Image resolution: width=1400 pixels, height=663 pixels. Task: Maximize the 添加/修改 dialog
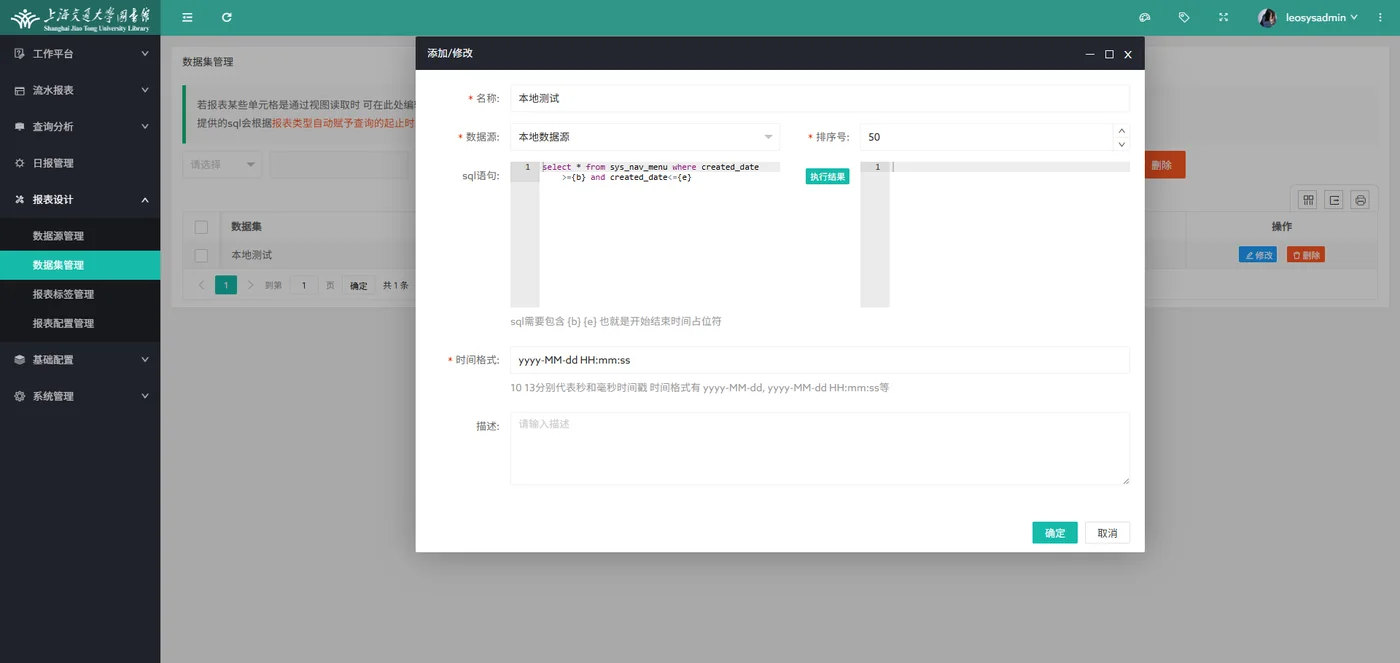(1109, 54)
